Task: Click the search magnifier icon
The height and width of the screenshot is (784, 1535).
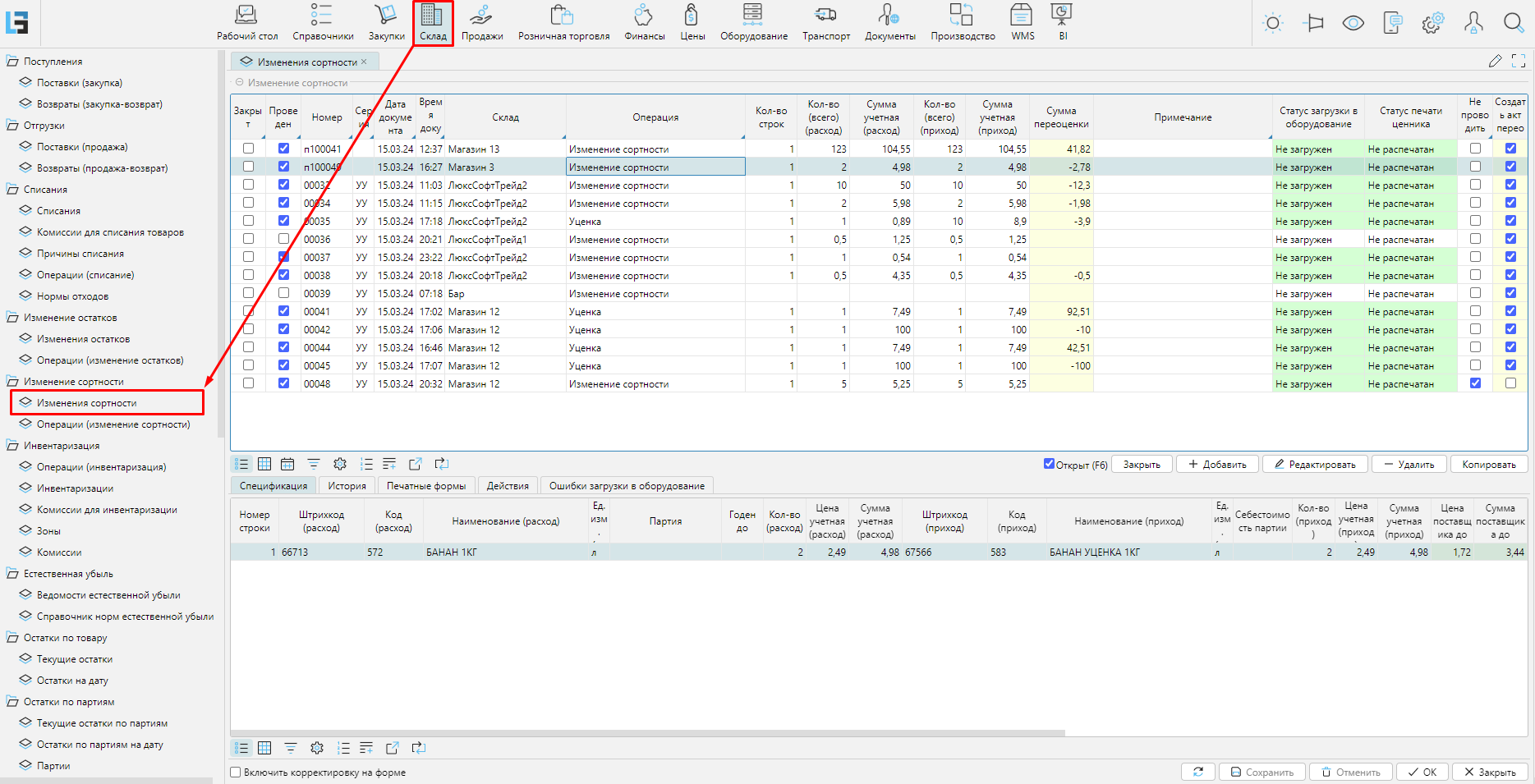Action: coord(1513,23)
